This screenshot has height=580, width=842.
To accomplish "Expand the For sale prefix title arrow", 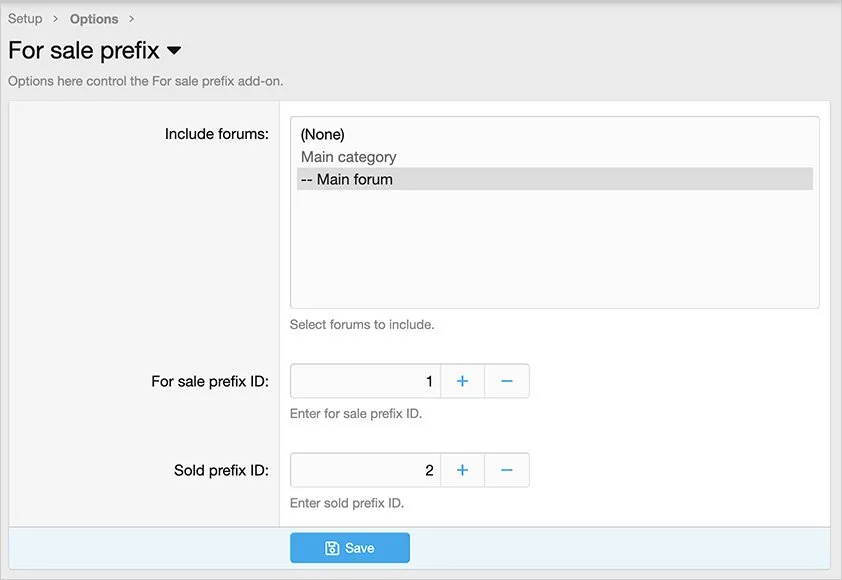I will (174, 50).
